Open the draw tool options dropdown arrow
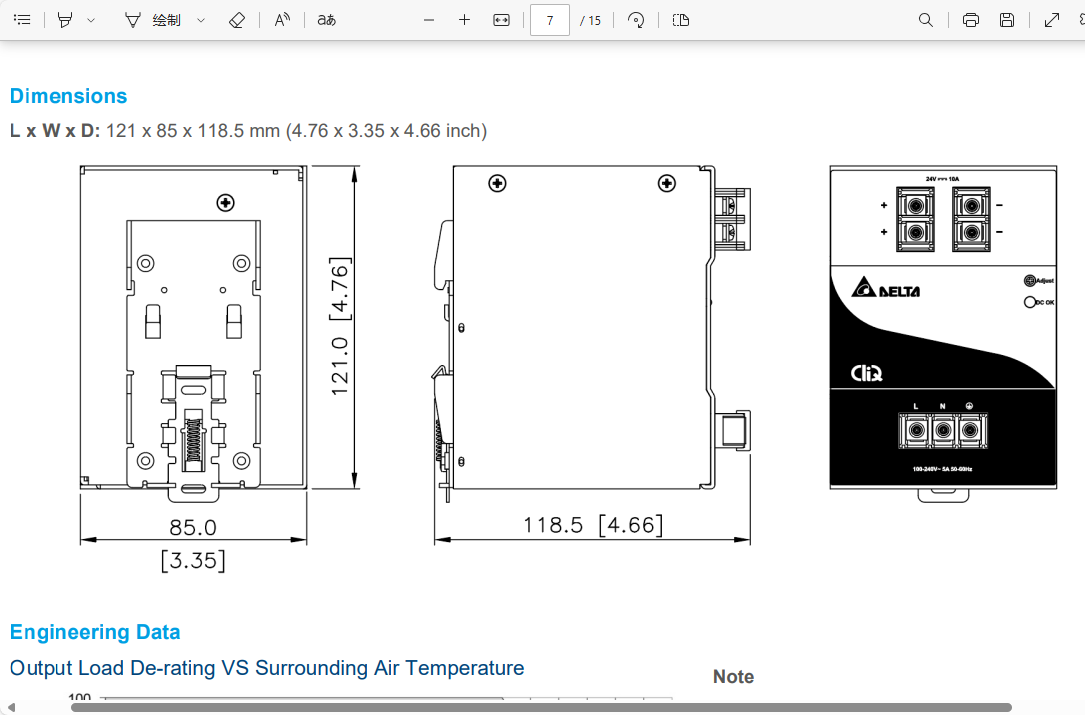This screenshot has height=715, width=1085. tap(201, 20)
